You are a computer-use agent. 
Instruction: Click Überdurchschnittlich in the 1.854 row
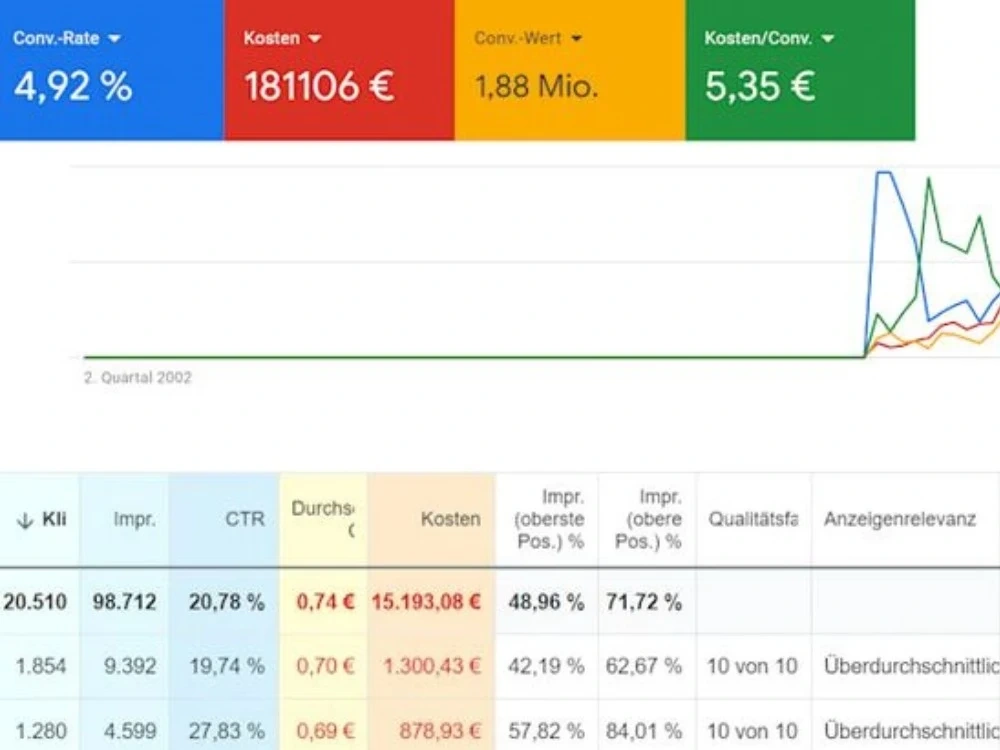click(x=911, y=666)
